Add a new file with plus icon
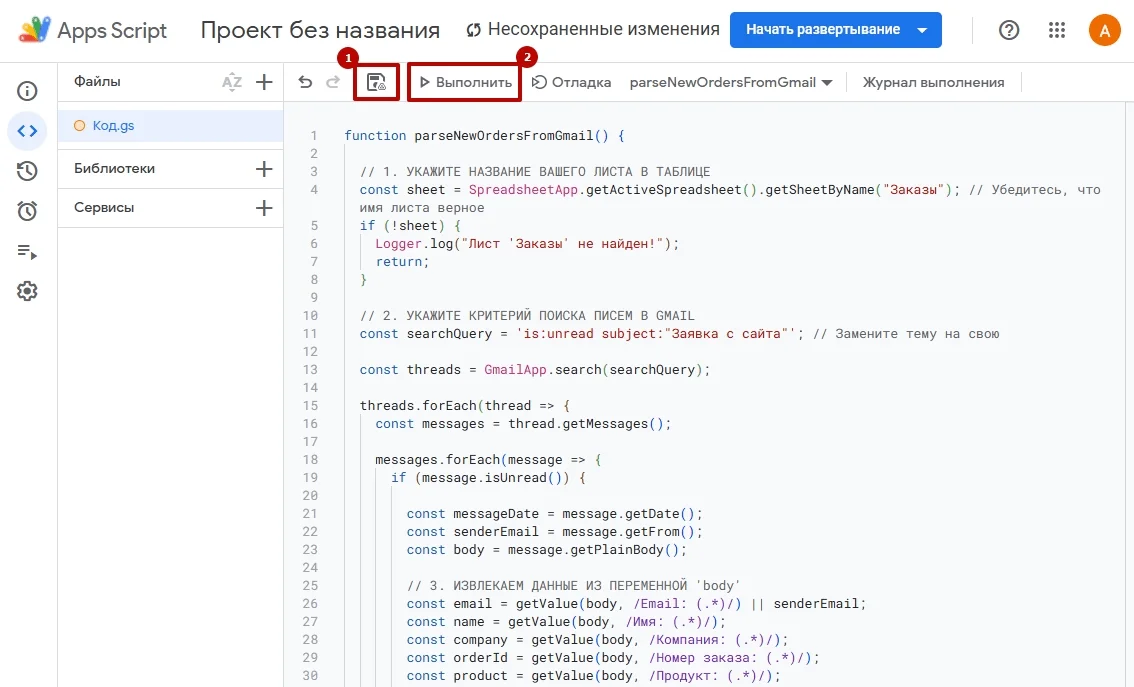Screen dimensions: 1134x687 point(264,82)
